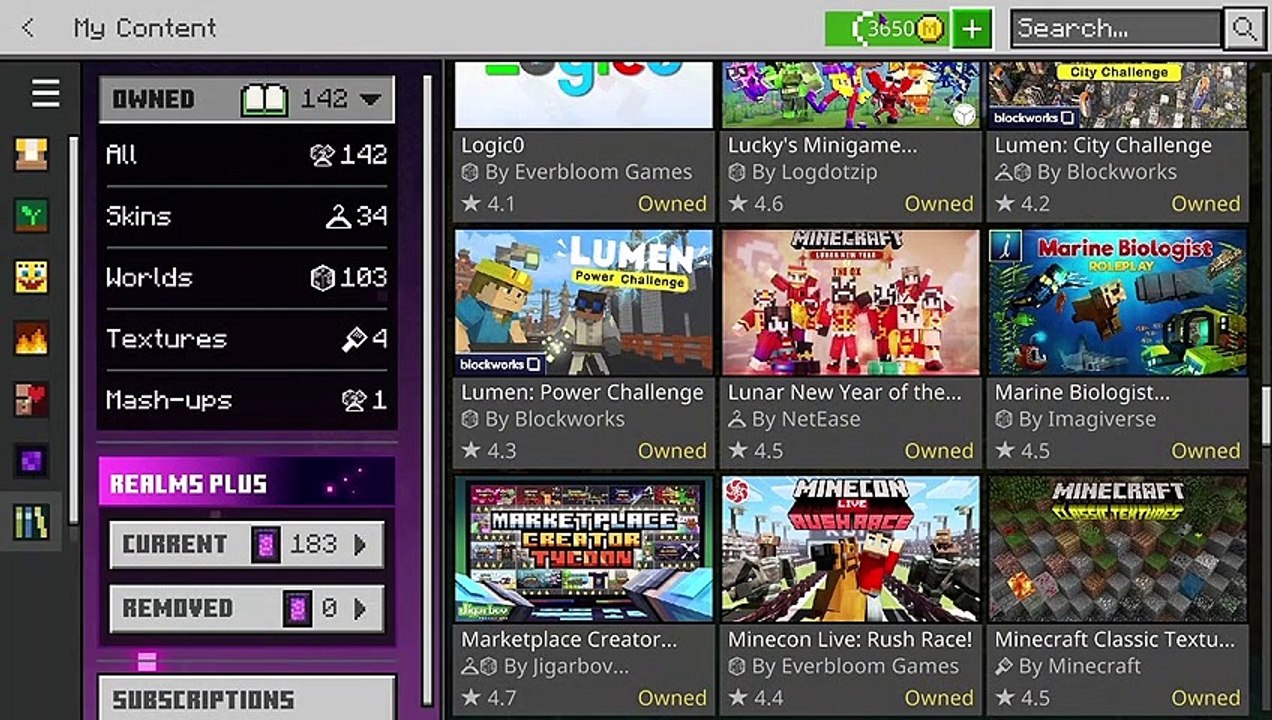Open the Minecon Live: Rush Race thumbnail
The height and width of the screenshot is (720, 1272).
point(851,549)
